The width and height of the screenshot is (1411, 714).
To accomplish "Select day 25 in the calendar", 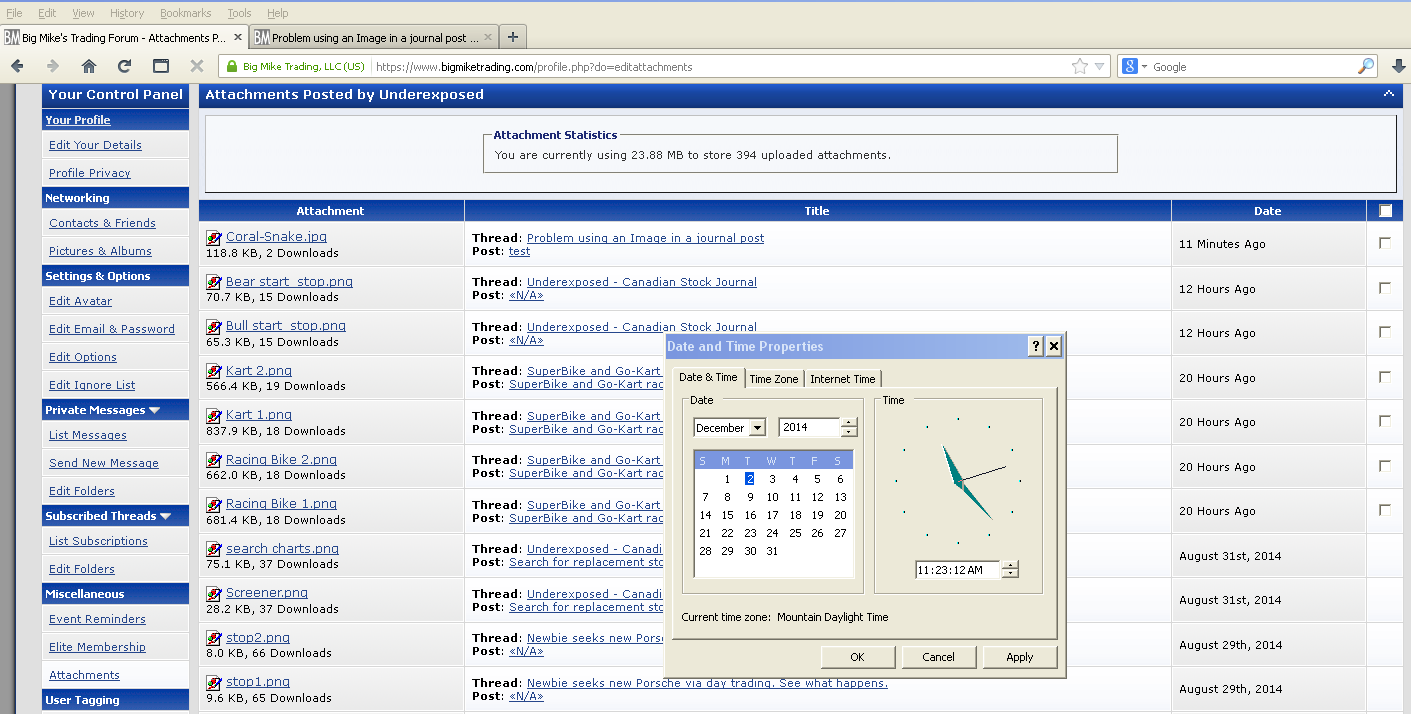I will tap(795, 533).
